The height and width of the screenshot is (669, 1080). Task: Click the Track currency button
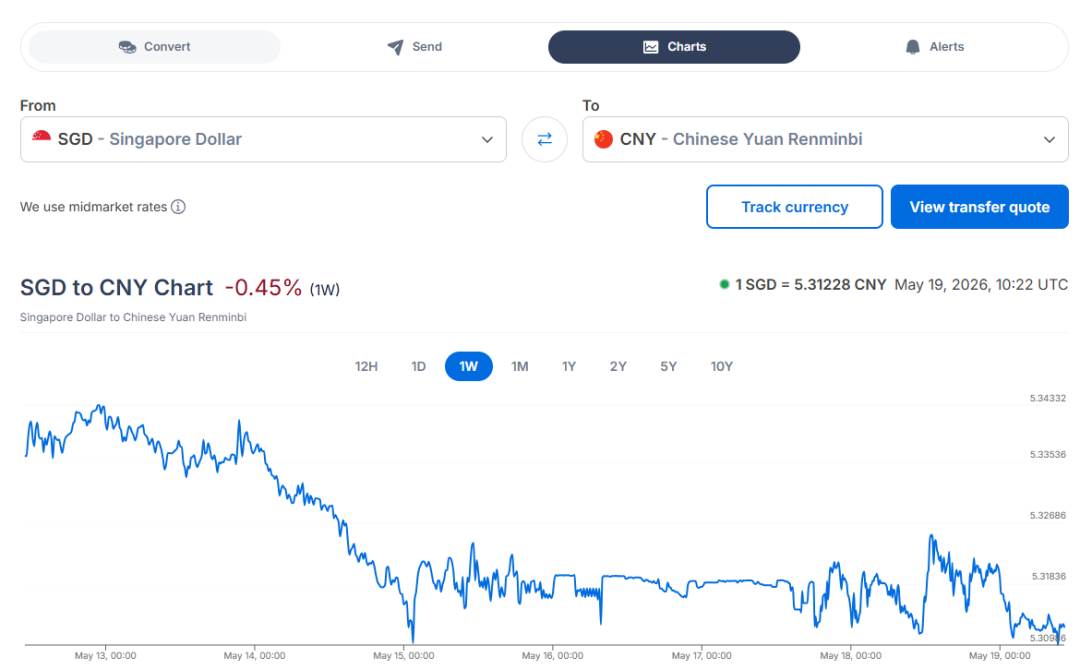pyautogui.click(x=794, y=207)
